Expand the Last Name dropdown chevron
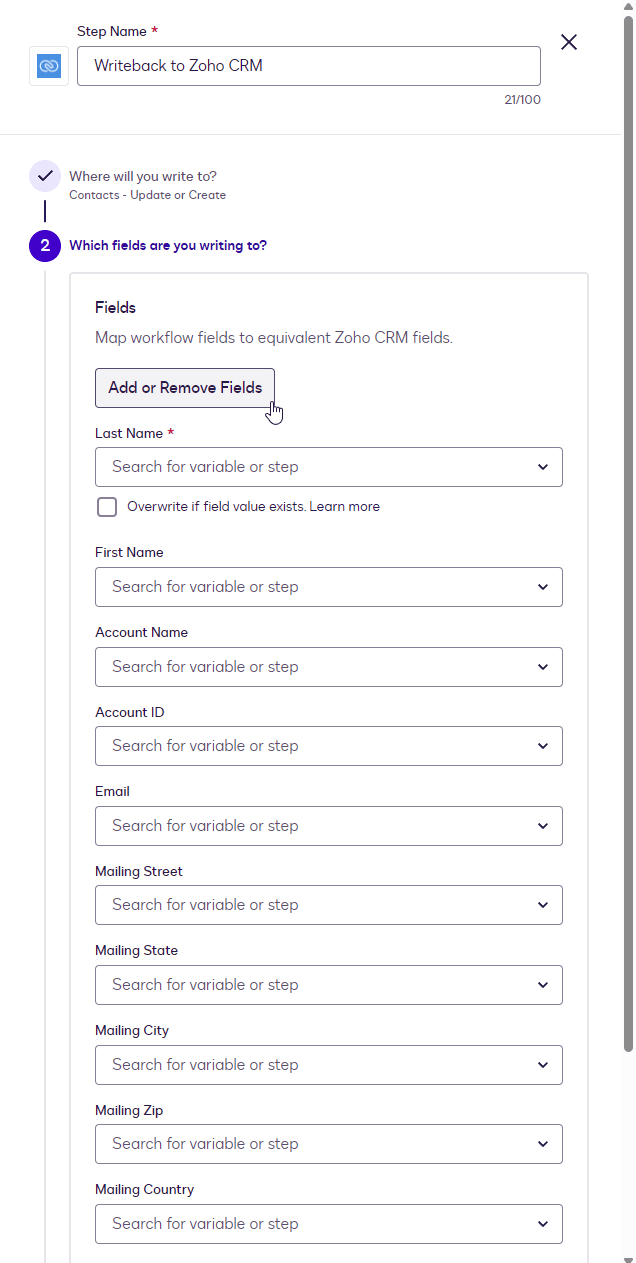Viewport: 636px width, 1263px height. pos(543,467)
